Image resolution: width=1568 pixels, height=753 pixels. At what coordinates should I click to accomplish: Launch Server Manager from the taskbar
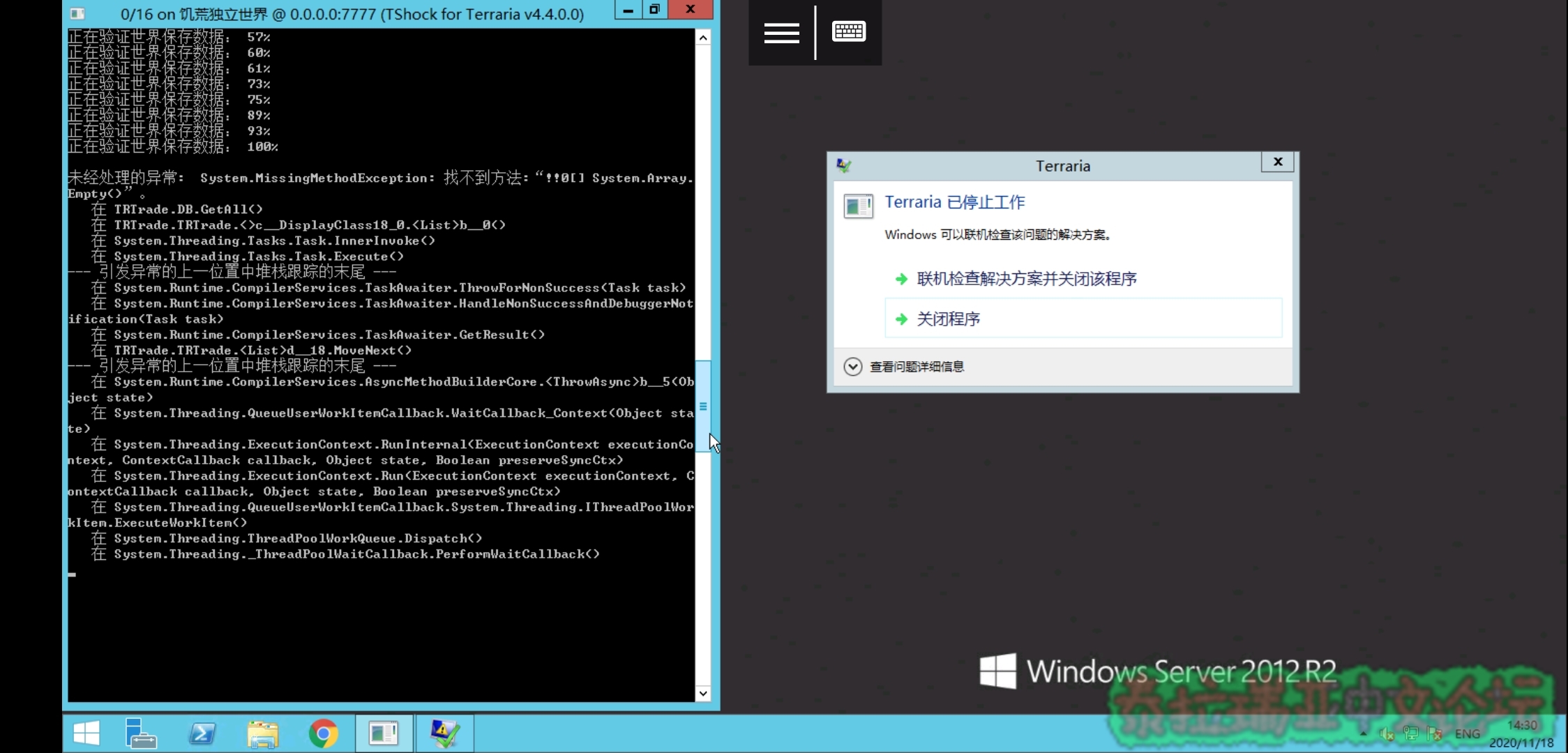(x=141, y=733)
